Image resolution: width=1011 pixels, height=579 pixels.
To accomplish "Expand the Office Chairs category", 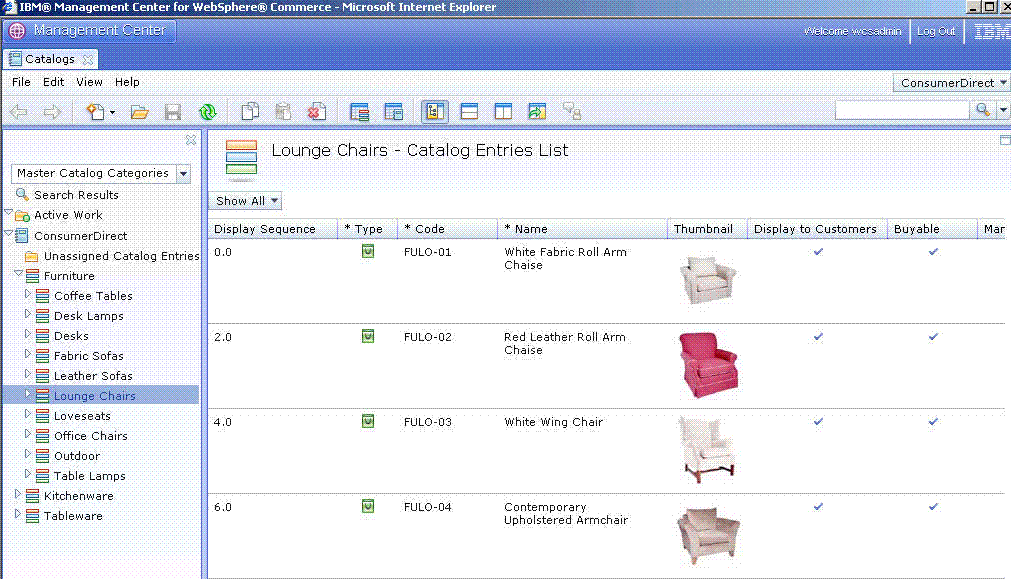I will pyautogui.click(x=28, y=434).
